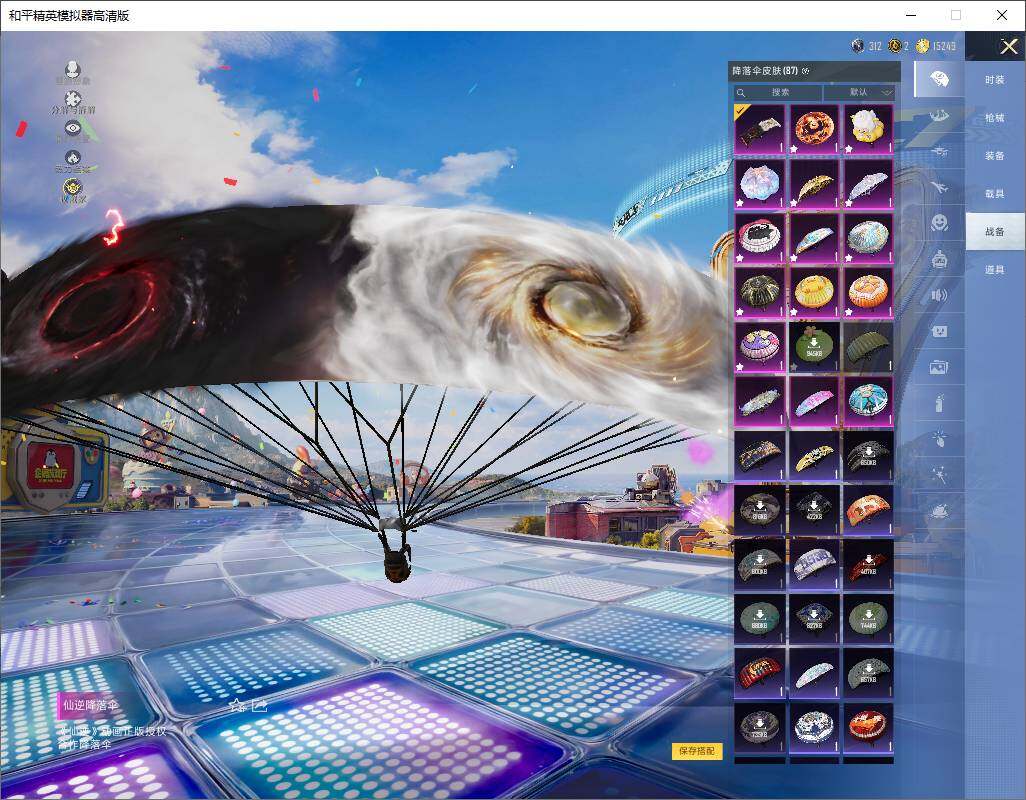This screenshot has width=1026, height=800.
Task: Download the 407KB red parachute
Action: coord(868,564)
